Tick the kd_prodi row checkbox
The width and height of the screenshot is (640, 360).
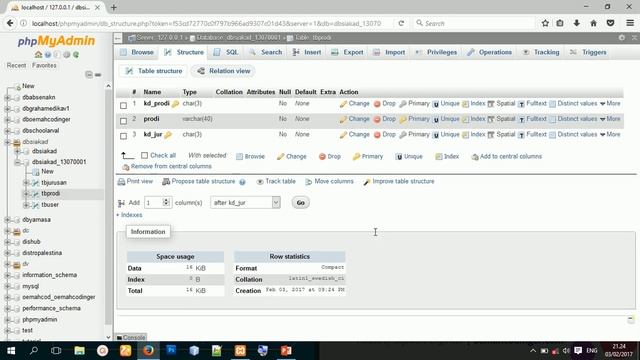click(x=123, y=105)
